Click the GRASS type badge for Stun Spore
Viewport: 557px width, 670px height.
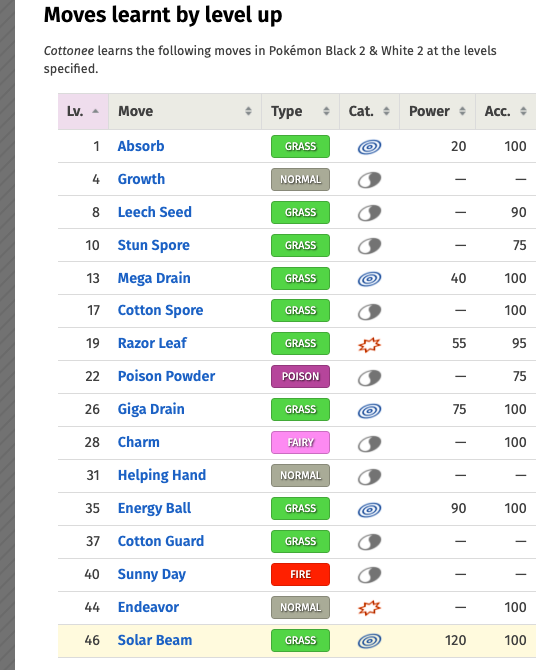[300, 245]
